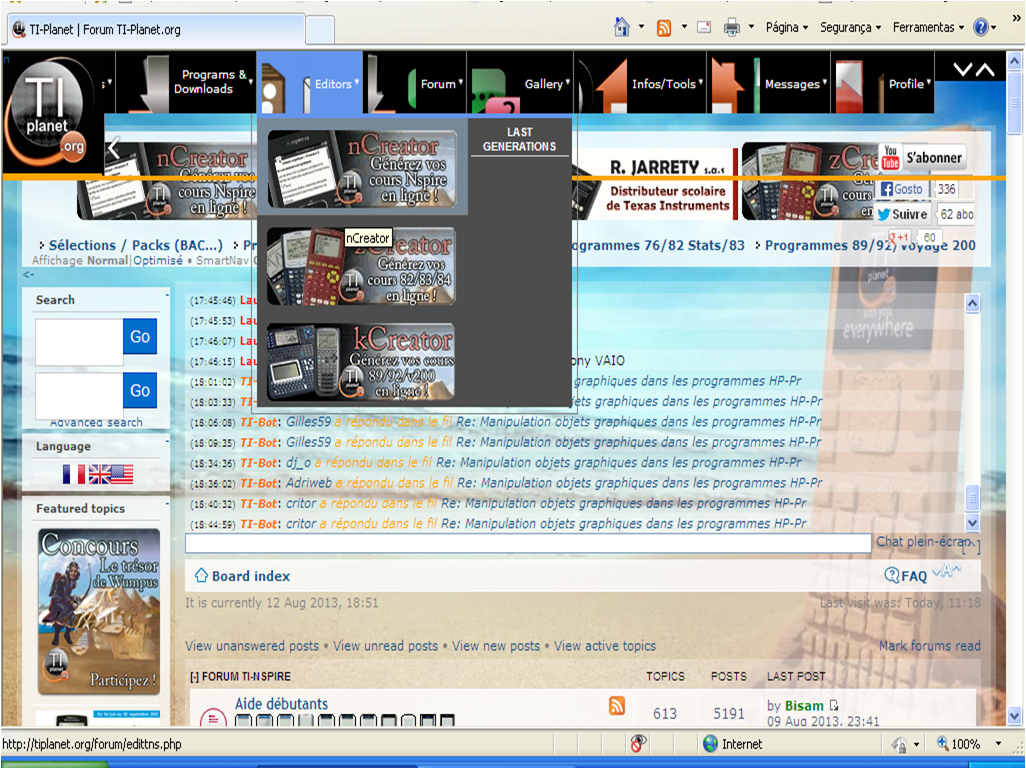Click the header collapse arrows beside Profile
Screen dimensions: 1026x769
click(974, 69)
